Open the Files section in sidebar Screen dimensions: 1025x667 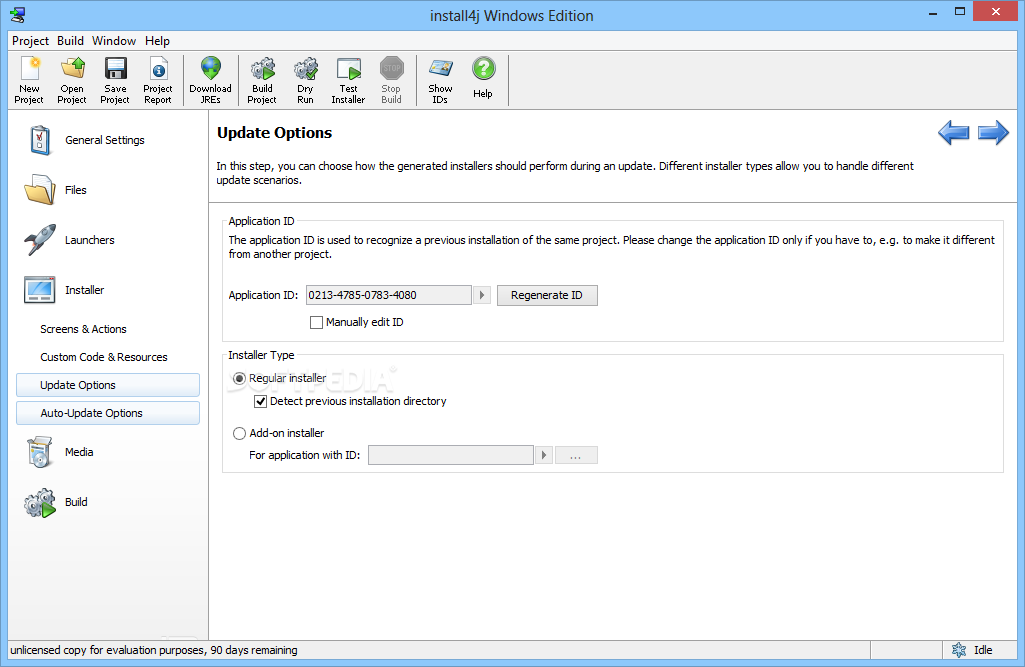click(56, 190)
